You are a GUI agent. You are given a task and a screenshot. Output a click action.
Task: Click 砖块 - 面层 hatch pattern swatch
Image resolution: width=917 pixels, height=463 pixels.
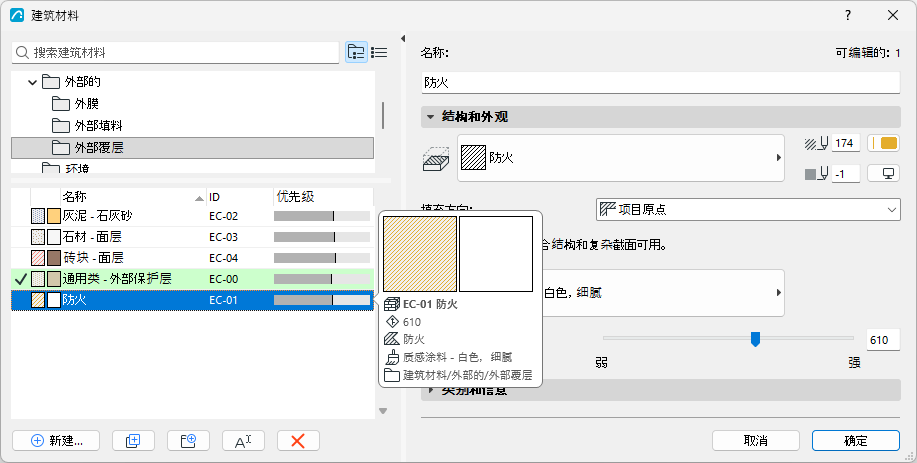tap(38, 258)
